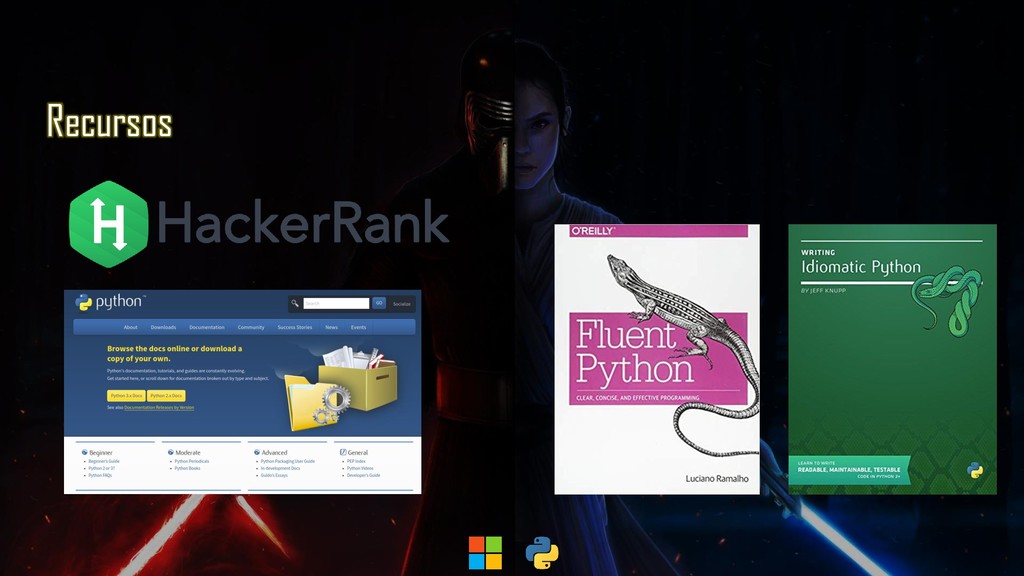Open the Python FAQs link
Image resolution: width=1024 pixels, height=576 pixels.
point(100,475)
